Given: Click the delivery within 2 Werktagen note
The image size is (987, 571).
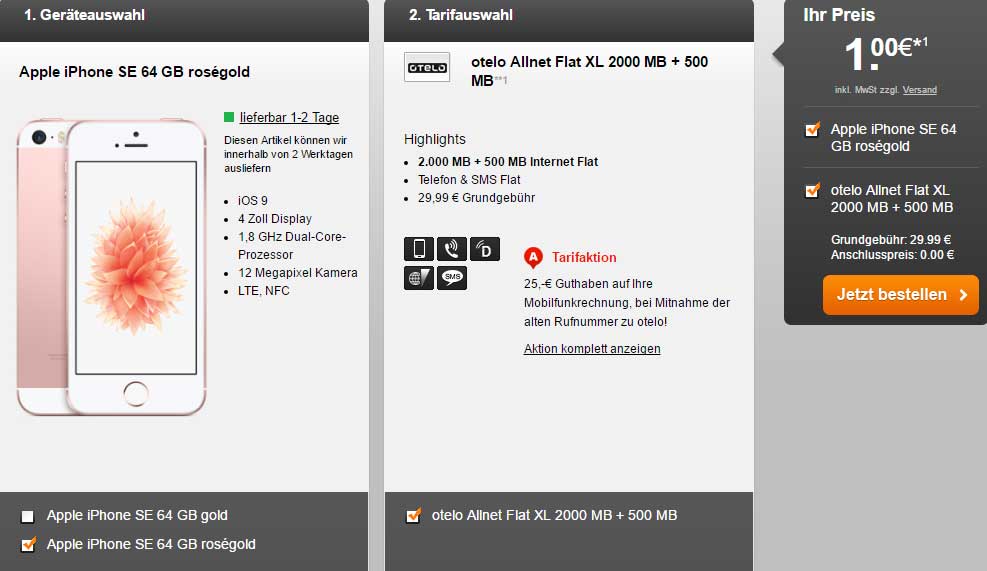Looking at the screenshot, I should coord(288,154).
